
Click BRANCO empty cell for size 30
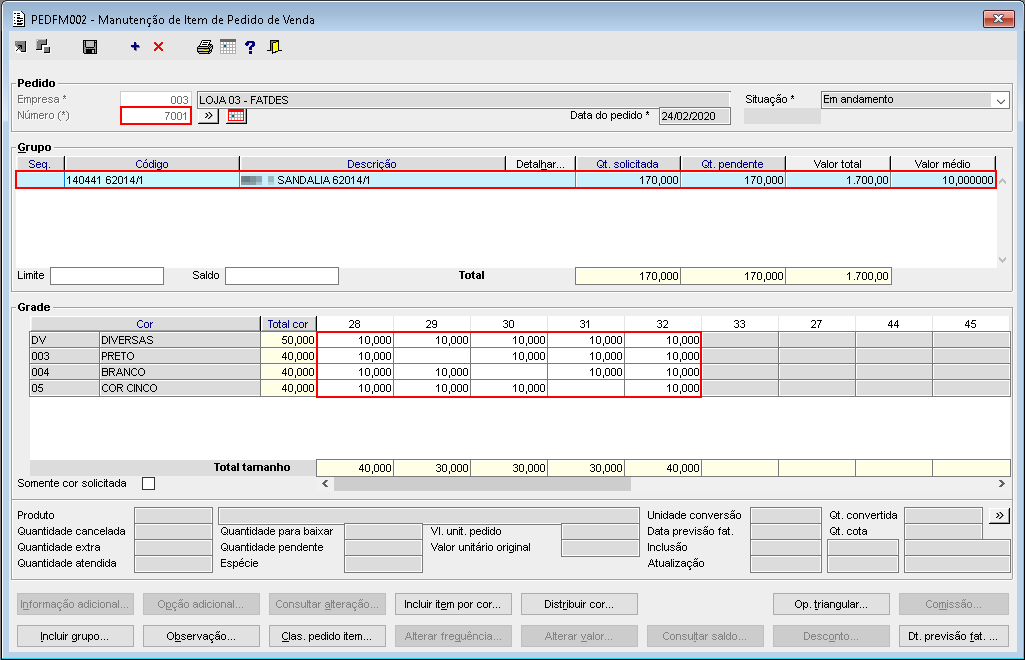509,372
